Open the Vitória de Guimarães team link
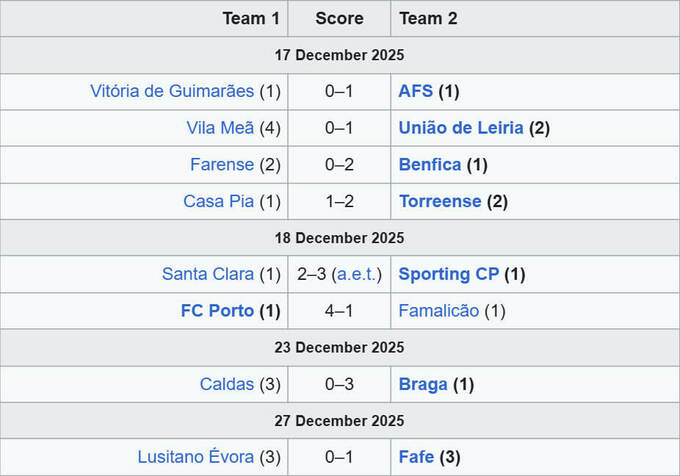 click(x=172, y=91)
